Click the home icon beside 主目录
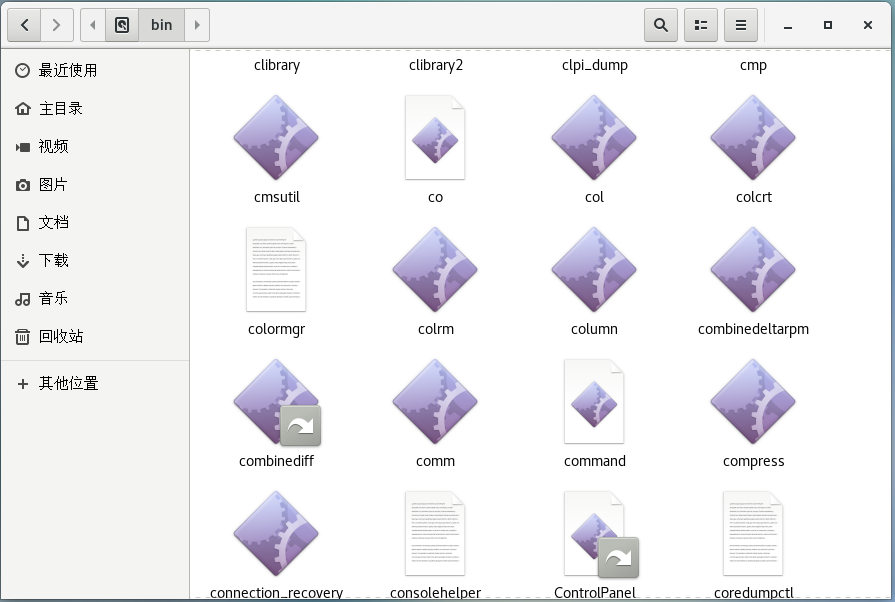 (x=22, y=108)
